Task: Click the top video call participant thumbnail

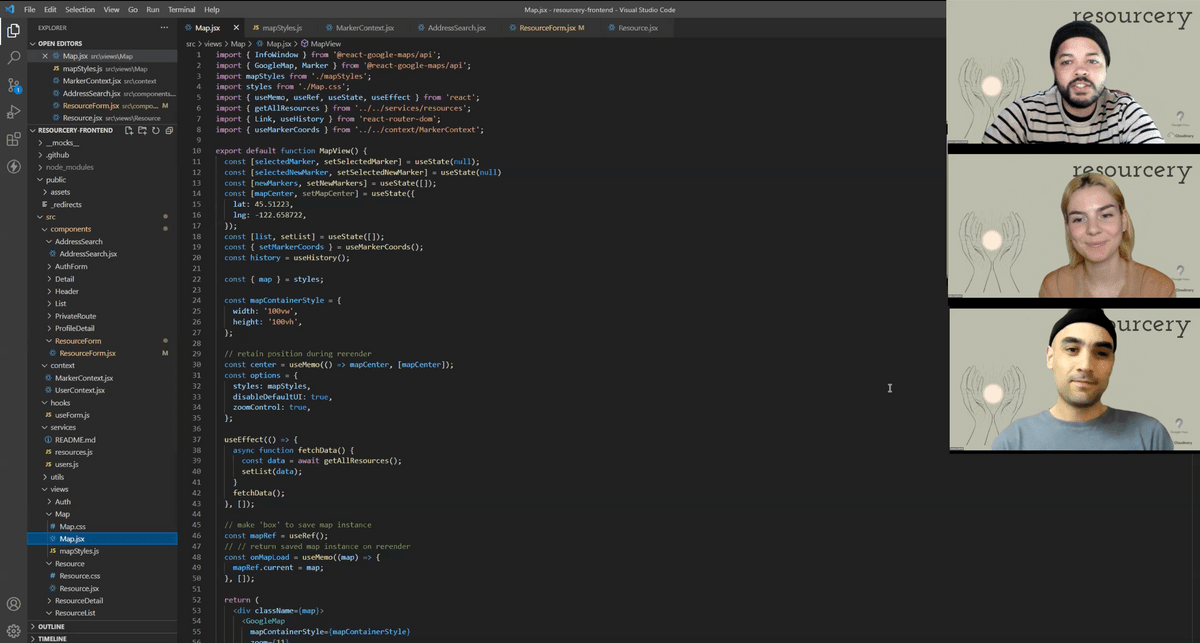Action: coord(1074,72)
